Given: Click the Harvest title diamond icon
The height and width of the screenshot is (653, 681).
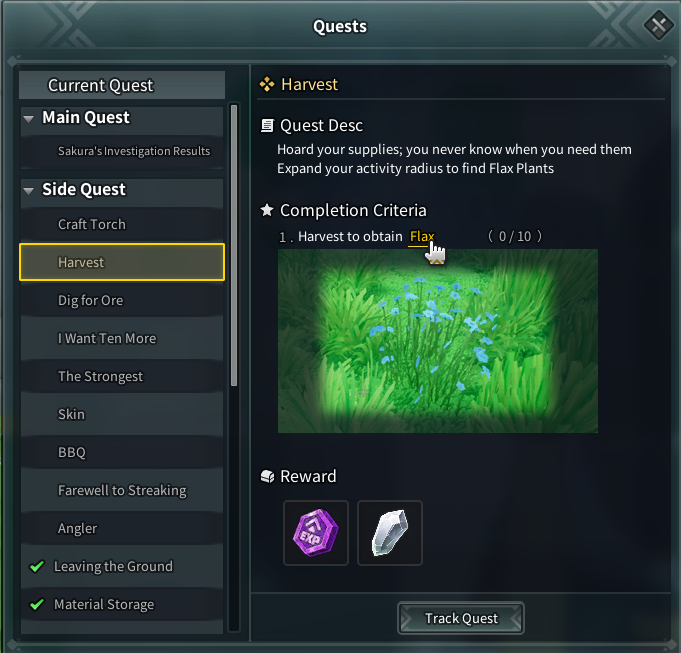Looking at the screenshot, I should (267, 85).
